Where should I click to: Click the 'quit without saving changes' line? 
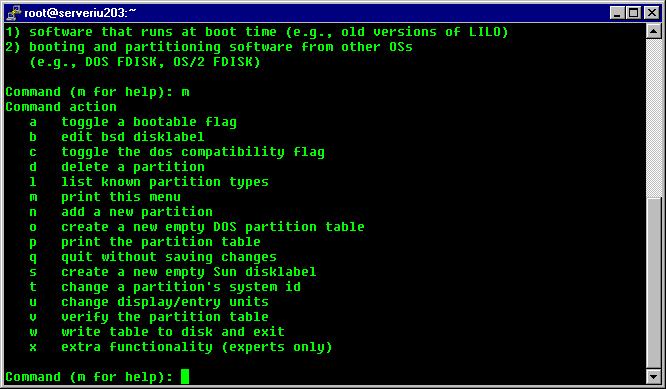click(153, 257)
